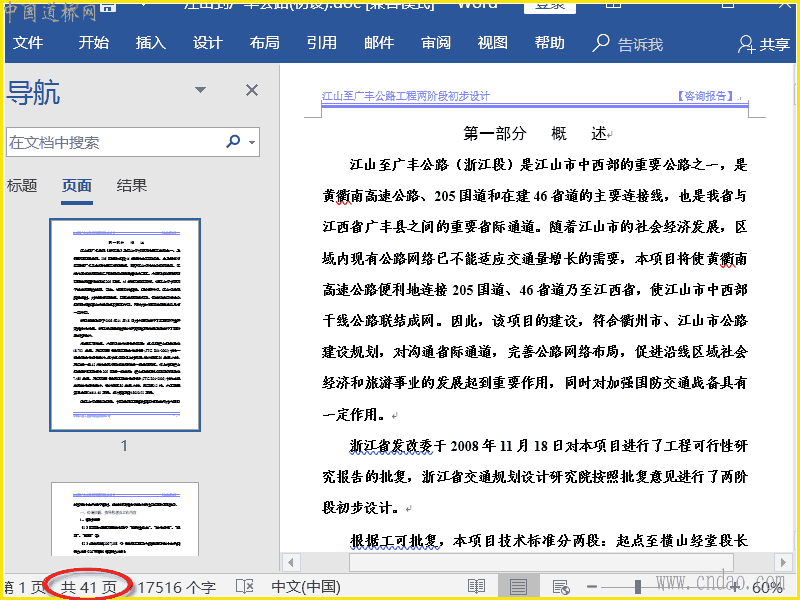Click the 17516 个字 word count
Image resolution: width=800 pixels, height=600 pixels.
click(177, 587)
